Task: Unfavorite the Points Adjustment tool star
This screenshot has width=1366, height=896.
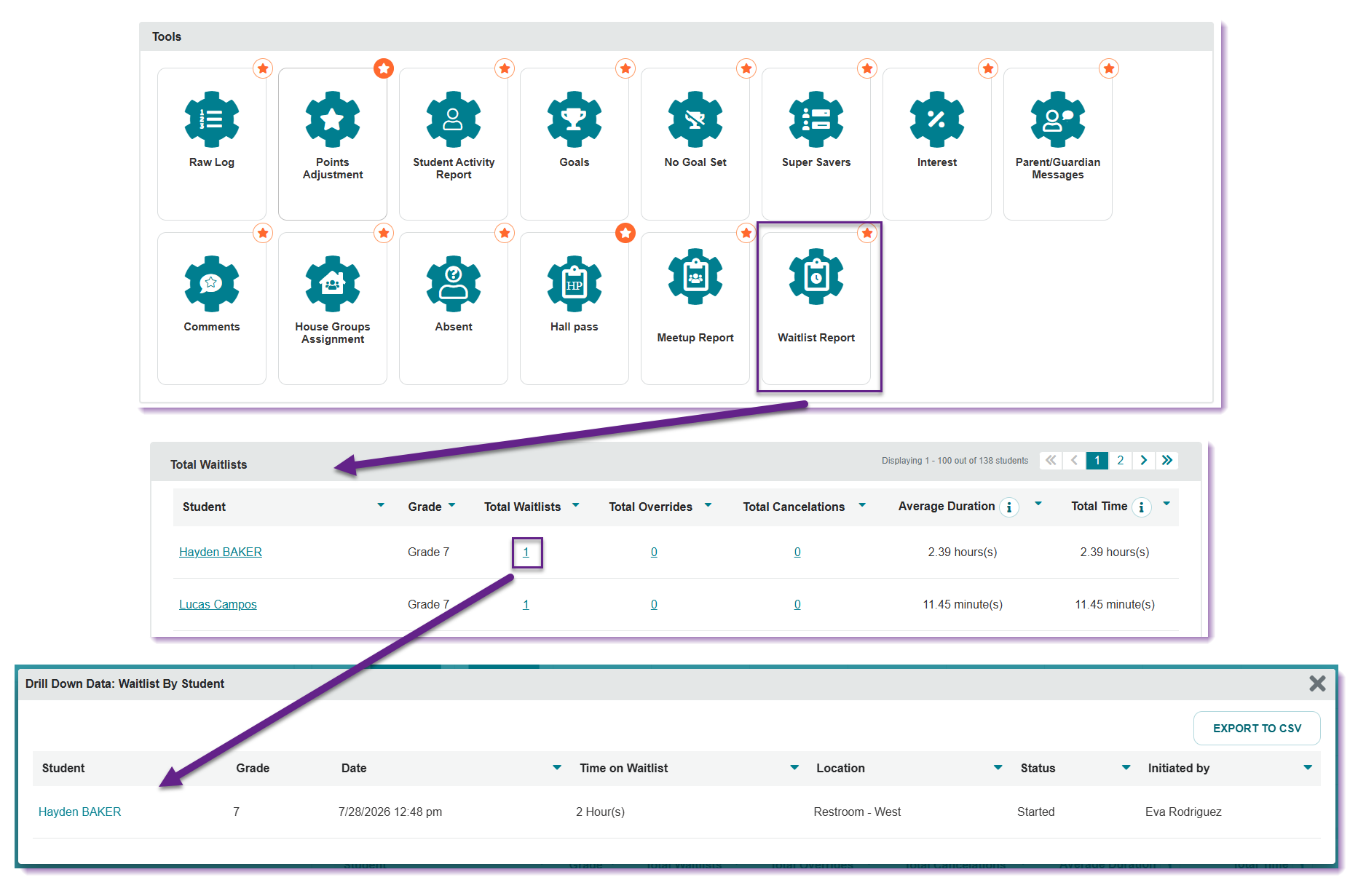Action: 384,68
